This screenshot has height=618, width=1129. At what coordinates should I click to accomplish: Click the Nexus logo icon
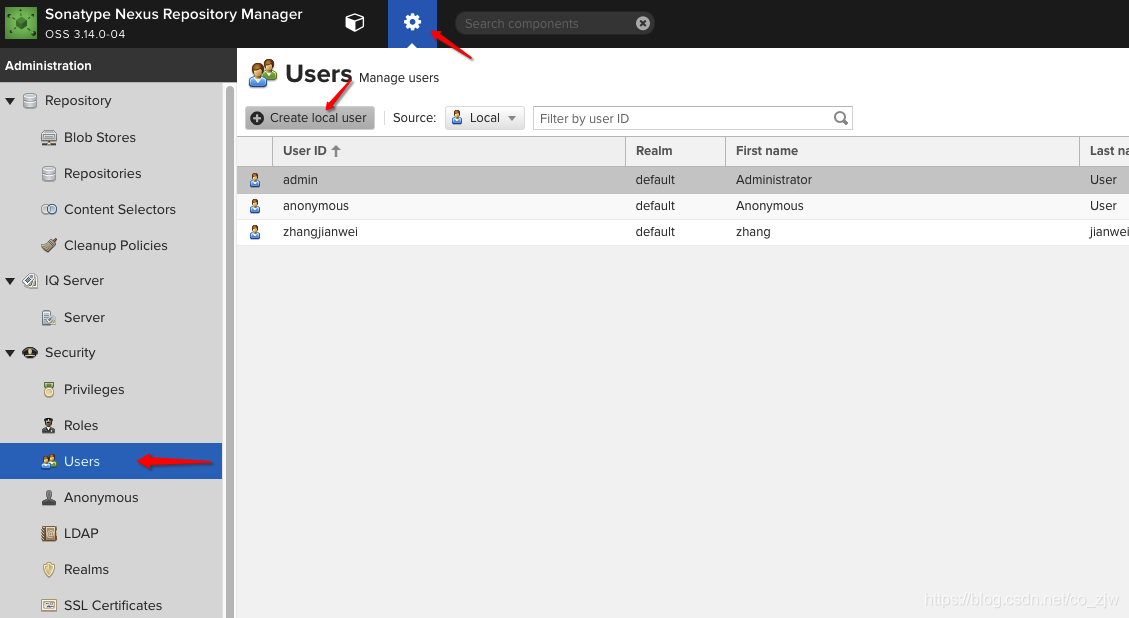point(21,23)
